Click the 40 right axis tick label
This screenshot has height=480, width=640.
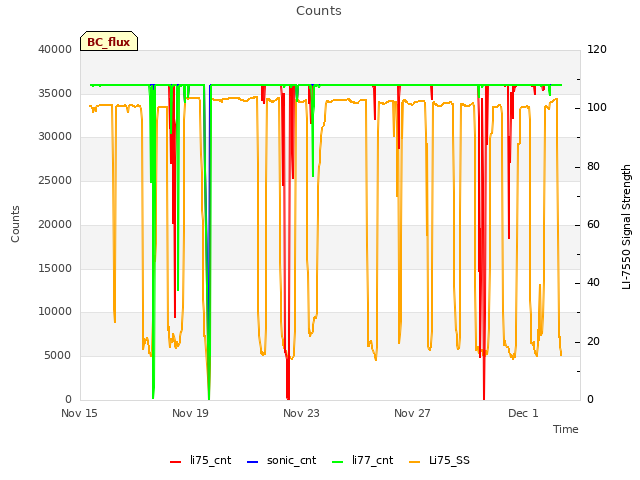pos(593,282)
